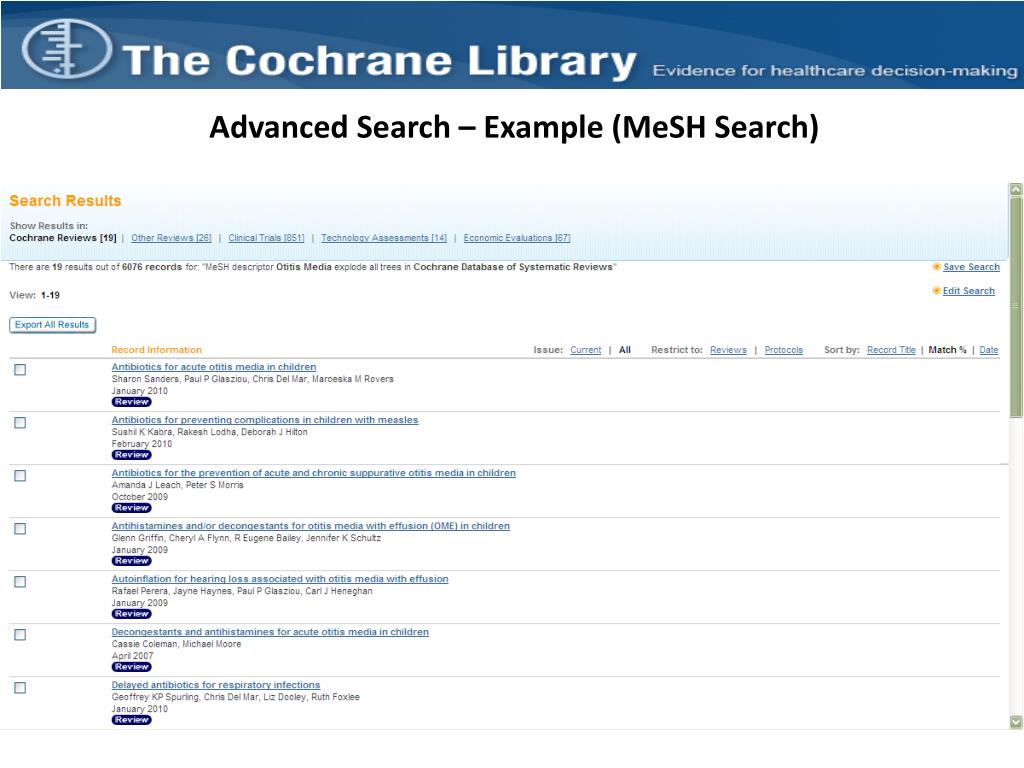Click authors line Rafael Perera, Jayne Haynes
The width and height of the screenshot is (1024, 768).
242,591
